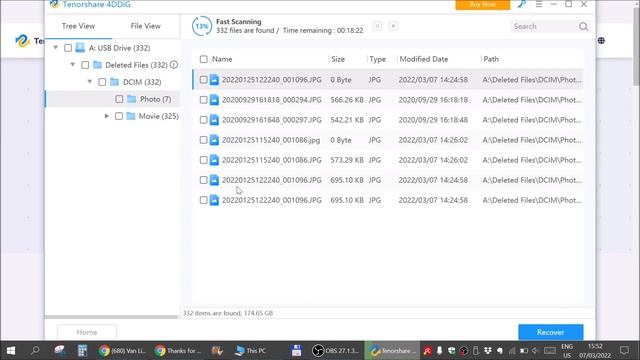Click image icon of 20200929161848_000297.JPG
This screenshot has width=640, height=360.
214,120
